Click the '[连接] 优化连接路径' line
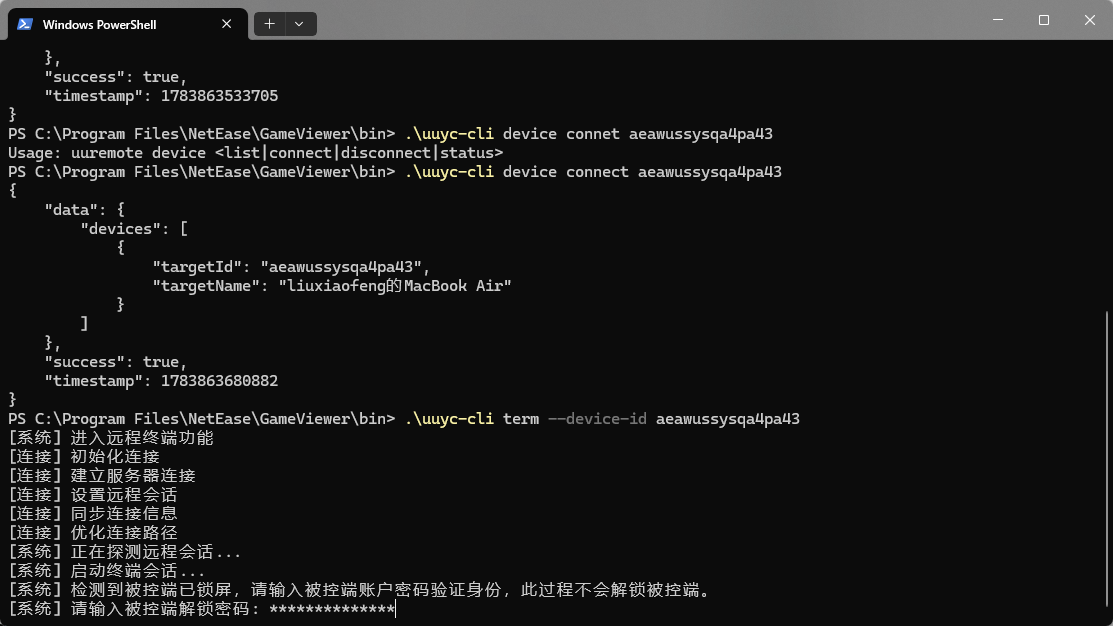The width and height of the screenshot is (1113, 626). pyautogui.click(x=93, y=533)
